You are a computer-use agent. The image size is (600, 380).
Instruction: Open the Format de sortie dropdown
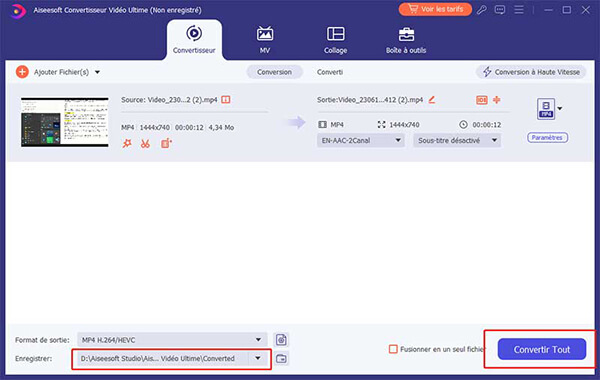coord(172,340)
